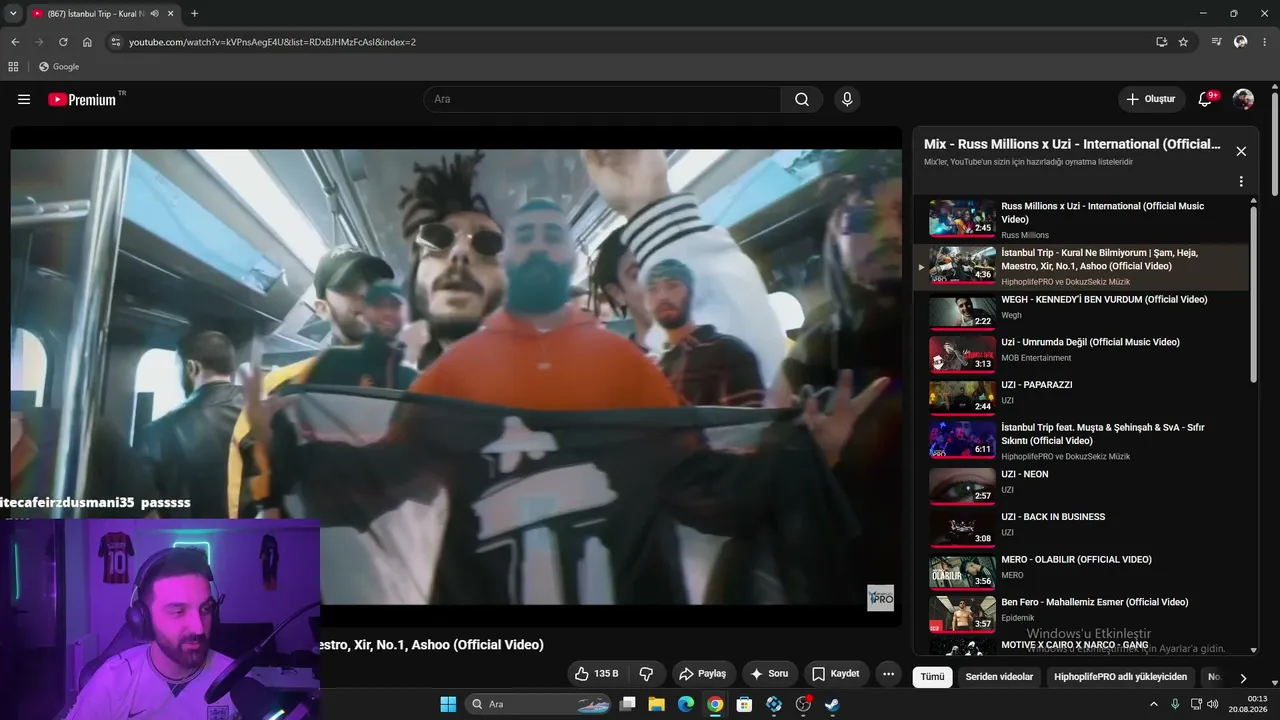Play Ben Fero - Mahallemiz Esmer

pyautogui.click(x=1084, y=613)
